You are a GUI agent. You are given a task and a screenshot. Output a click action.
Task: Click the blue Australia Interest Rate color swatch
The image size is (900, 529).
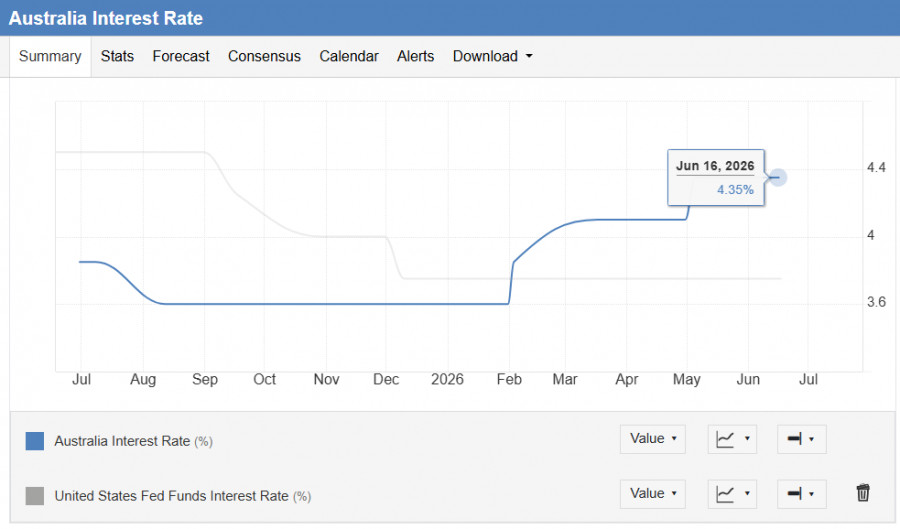click(35, 441)
